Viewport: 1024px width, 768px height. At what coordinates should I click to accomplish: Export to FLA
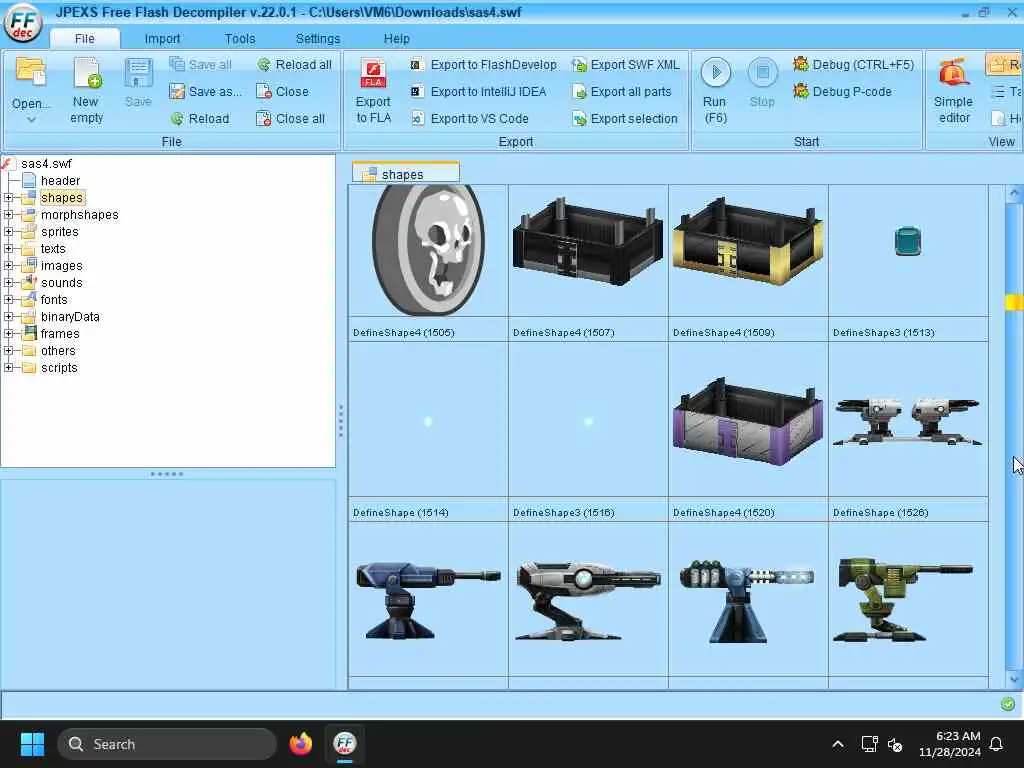(x=374, y=91)
